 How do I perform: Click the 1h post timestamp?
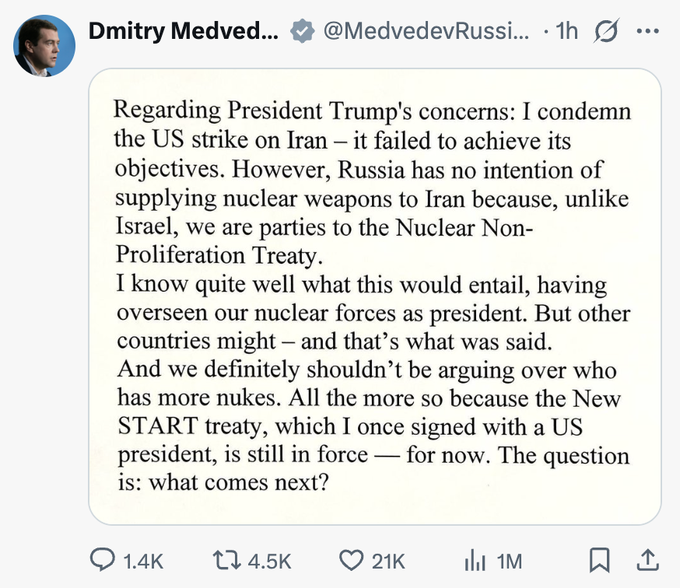(567, 31)
